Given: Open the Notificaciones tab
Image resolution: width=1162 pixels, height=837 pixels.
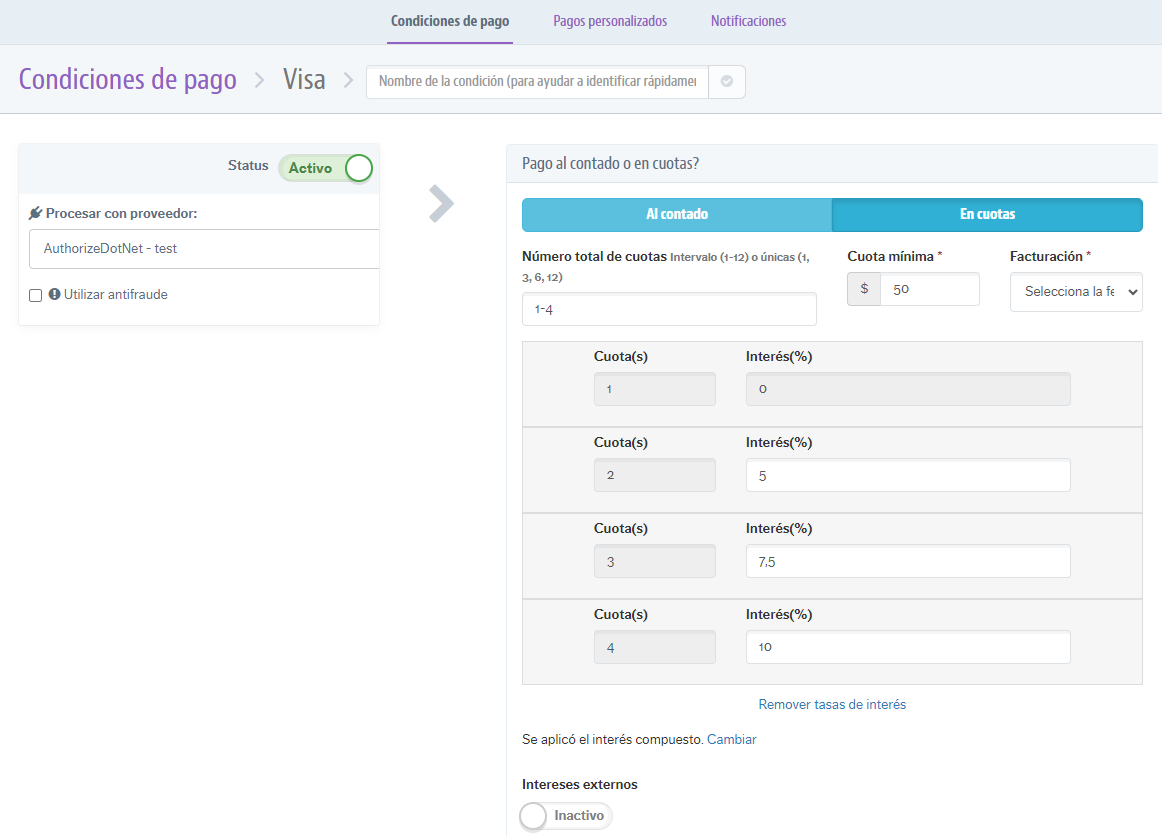Looking at the screenshot, I should 748,20.
